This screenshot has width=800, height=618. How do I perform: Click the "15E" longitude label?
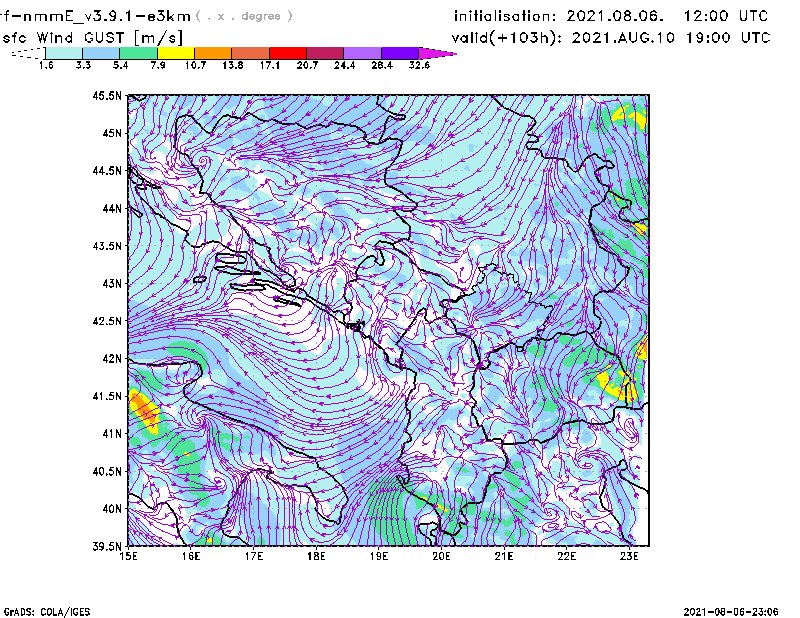pos(128,556)
